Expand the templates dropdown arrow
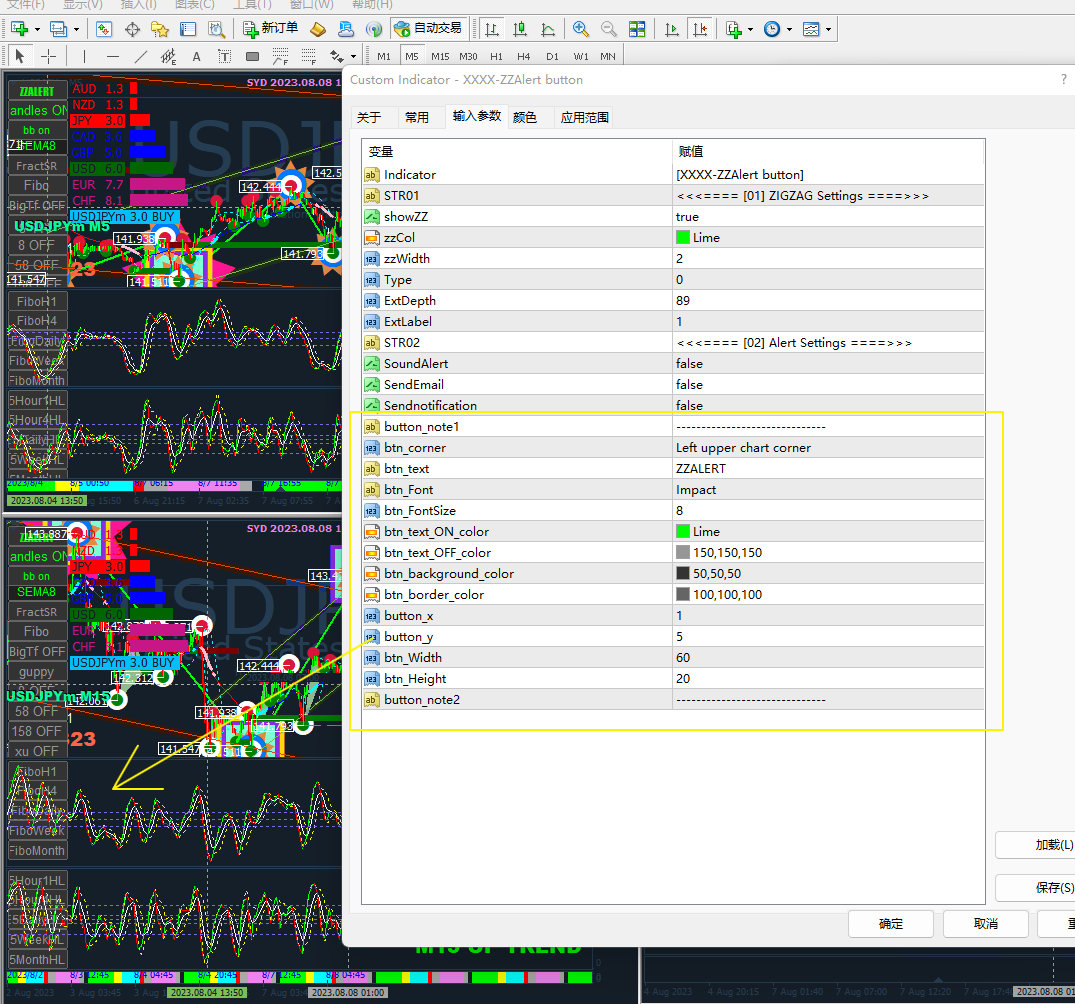Screen dimensions: 1075x1004 click(828, 29)
